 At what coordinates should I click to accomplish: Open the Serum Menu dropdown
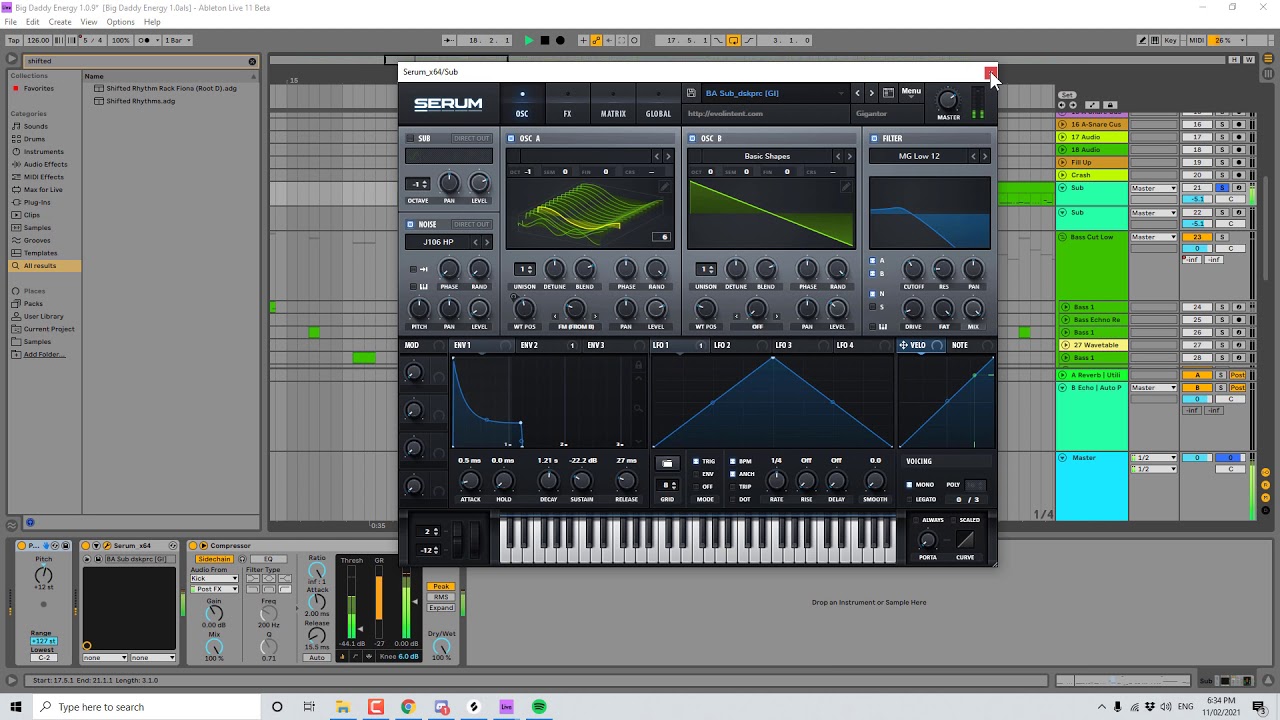click(x=911, y=93)
